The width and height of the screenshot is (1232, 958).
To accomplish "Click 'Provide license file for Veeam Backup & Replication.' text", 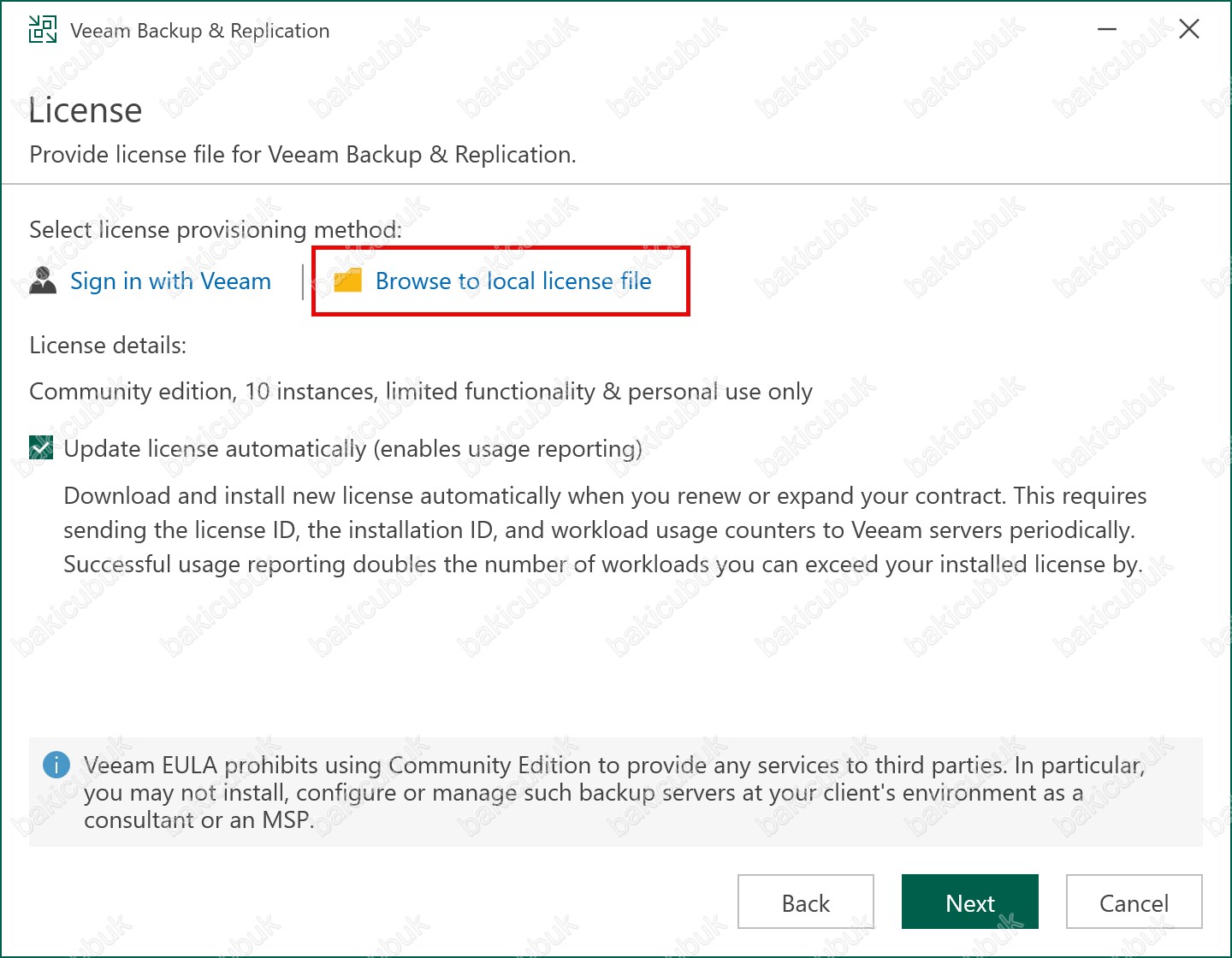I will (303, 155).
